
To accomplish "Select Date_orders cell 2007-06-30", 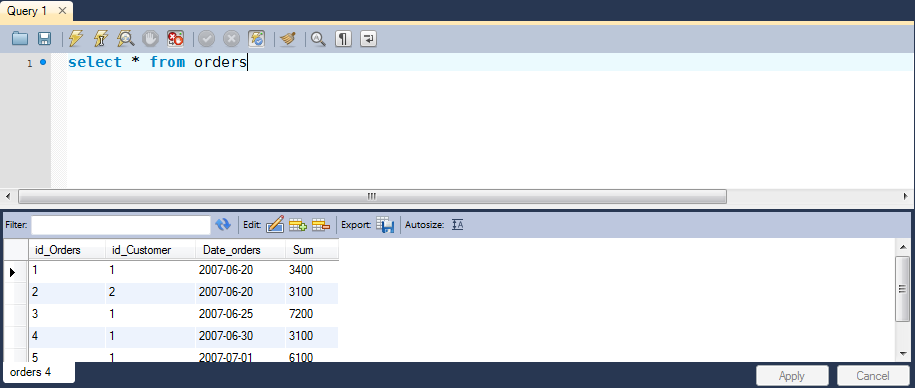I will (x=240, y=336).
